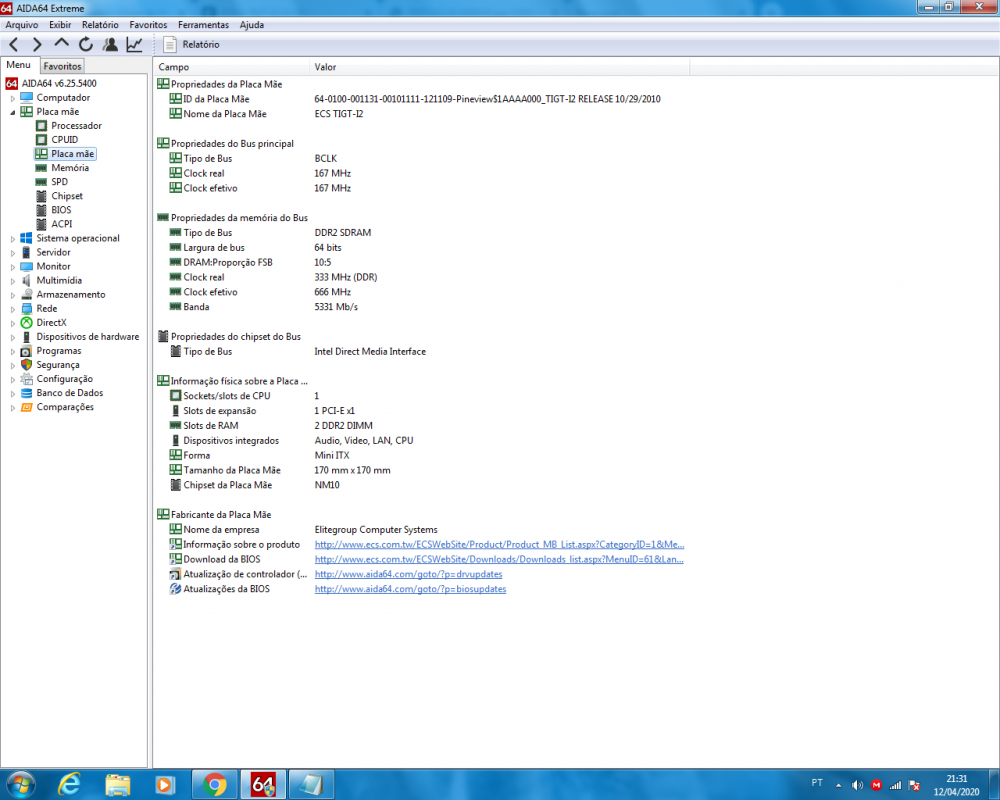Screen dimensions: 1000x800
Task: Expand the Sistema operacional node
Action: click(13, 239)
